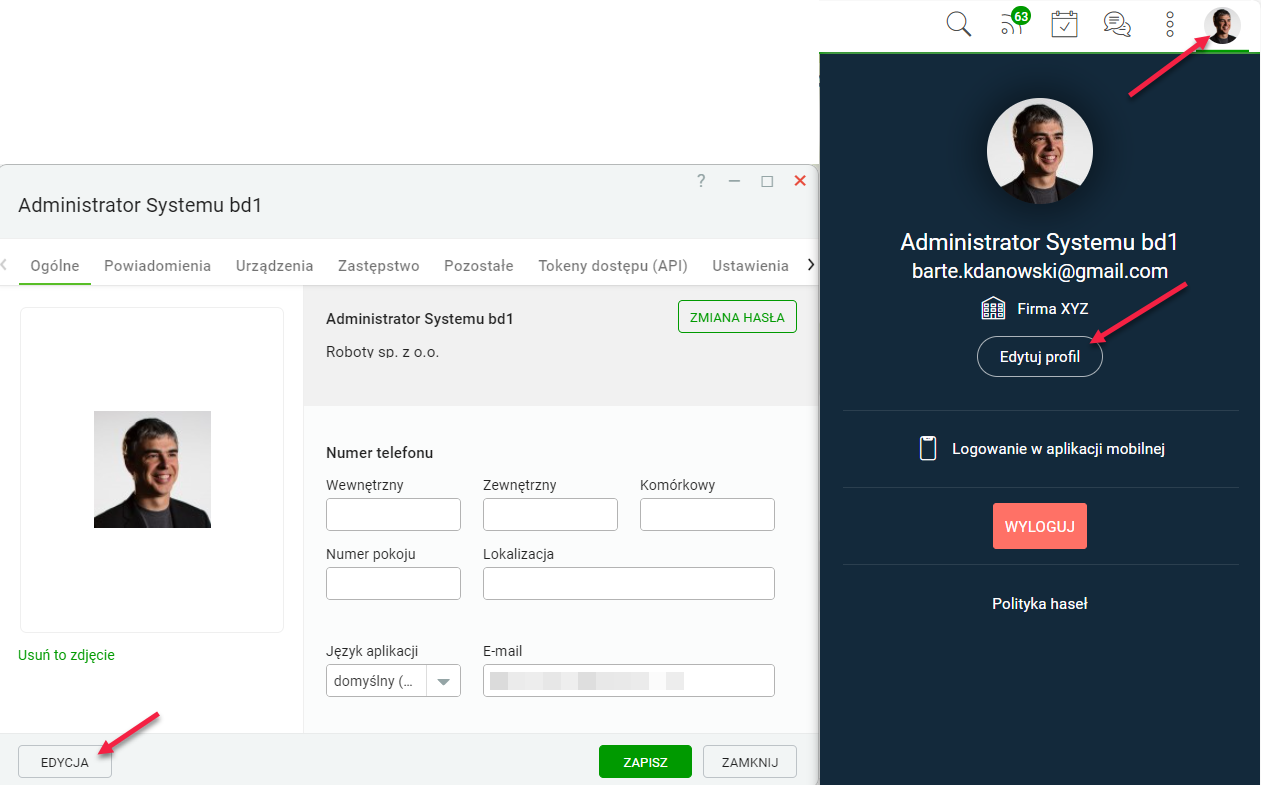The image size is (1261, 785).
Task: Switch to the Ustawienia tab
Action: [751, 265]
